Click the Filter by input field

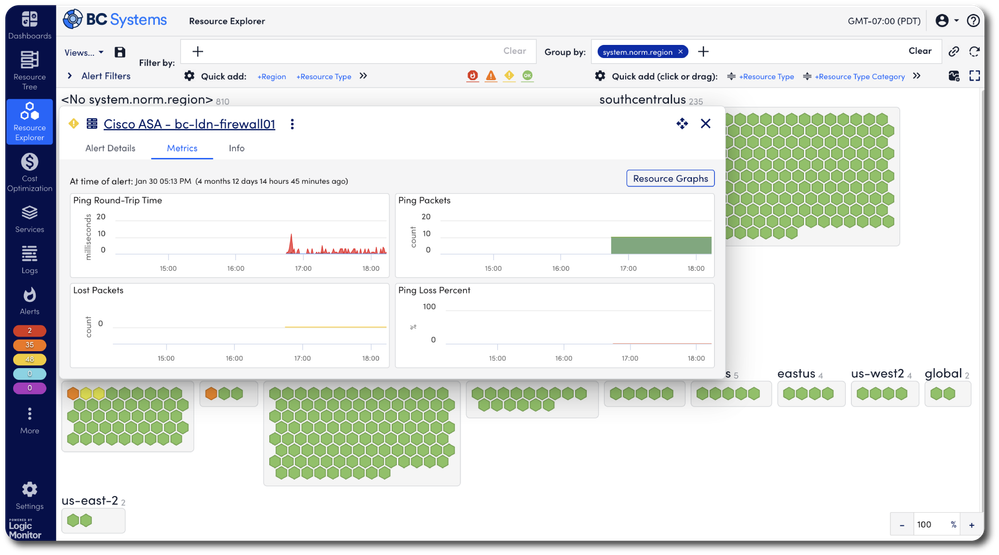pyautogui.click(x=358, y=52)
